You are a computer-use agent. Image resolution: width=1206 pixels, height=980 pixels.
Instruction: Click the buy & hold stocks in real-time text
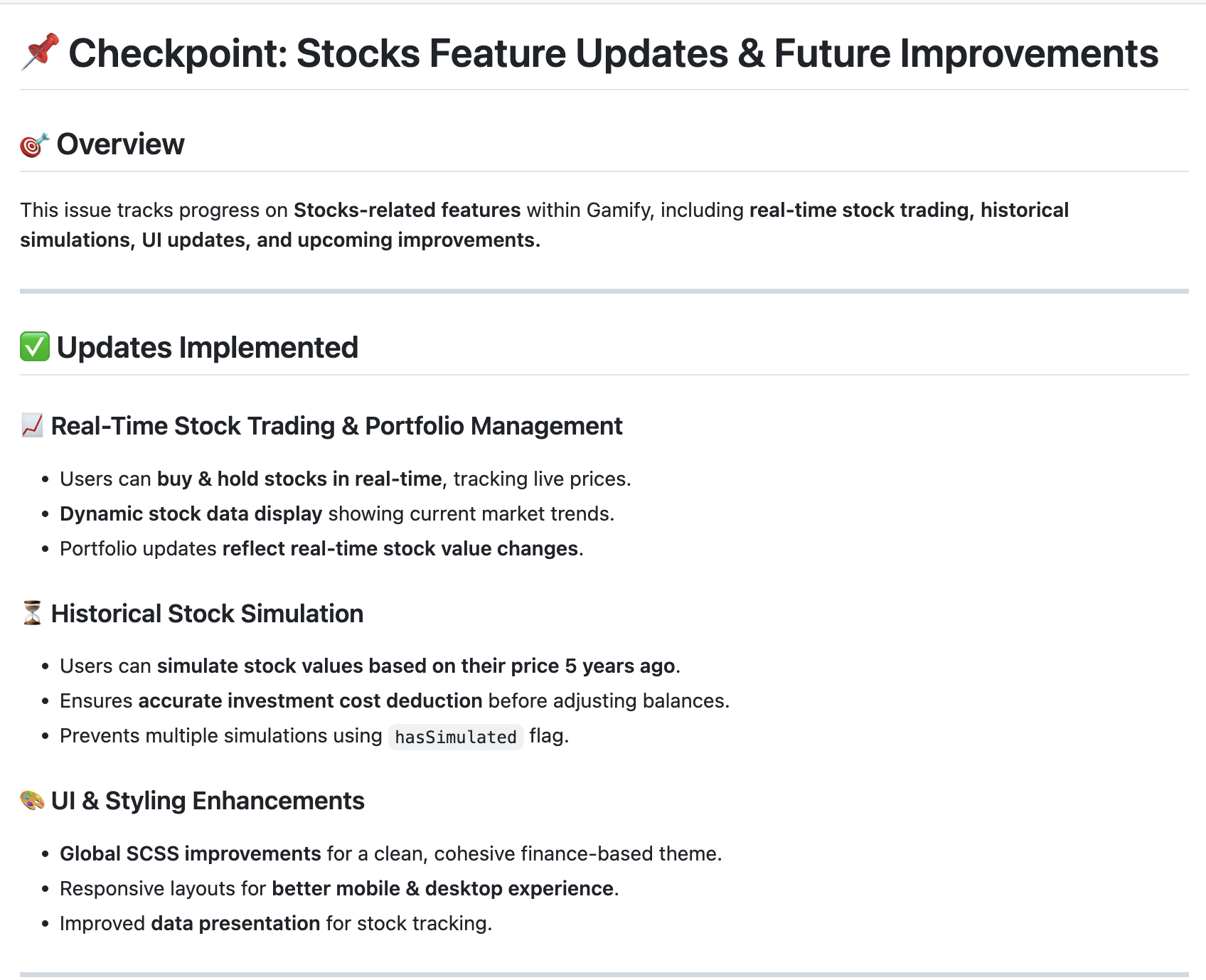299,479
